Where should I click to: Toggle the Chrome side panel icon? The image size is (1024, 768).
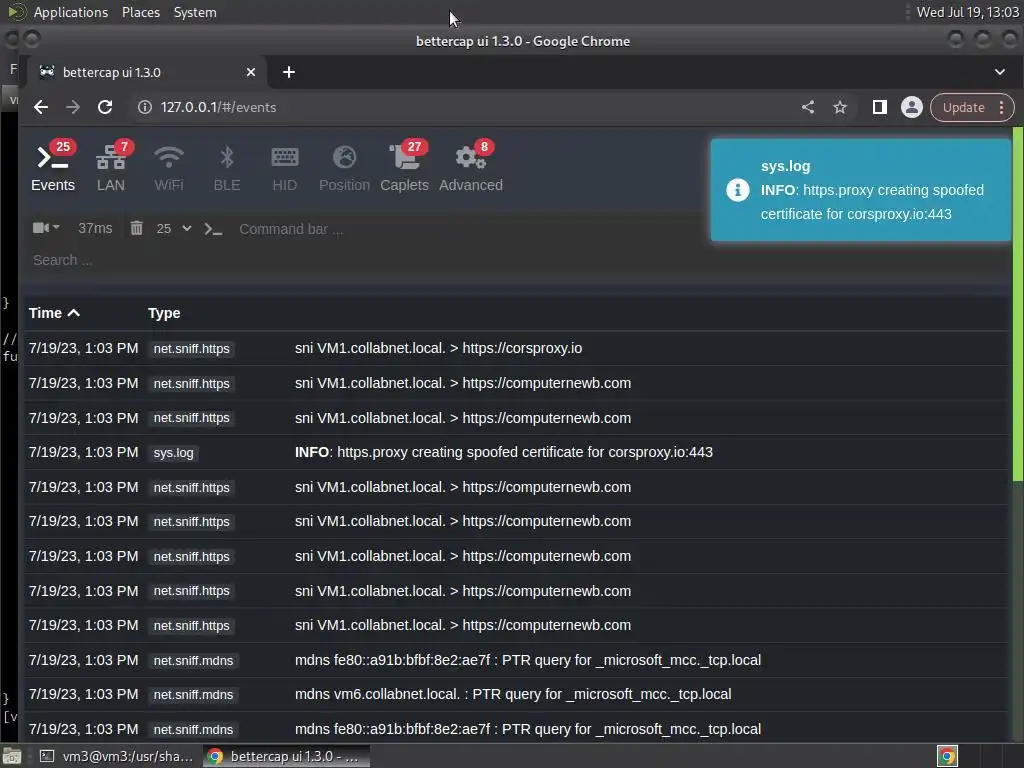tap(880, 107)
